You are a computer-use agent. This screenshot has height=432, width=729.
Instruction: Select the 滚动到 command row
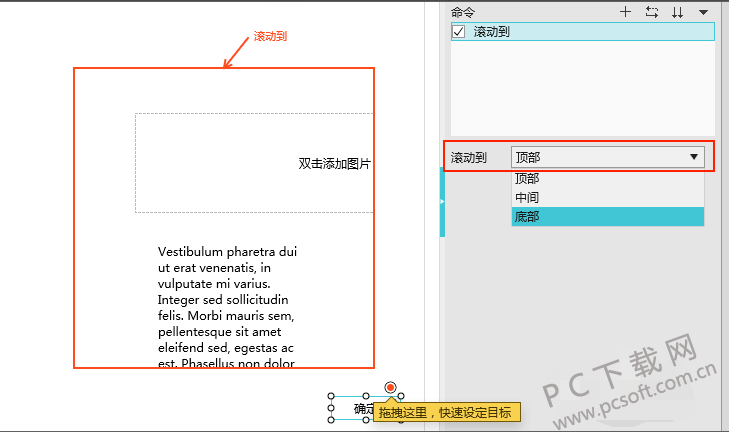(583, 32)
